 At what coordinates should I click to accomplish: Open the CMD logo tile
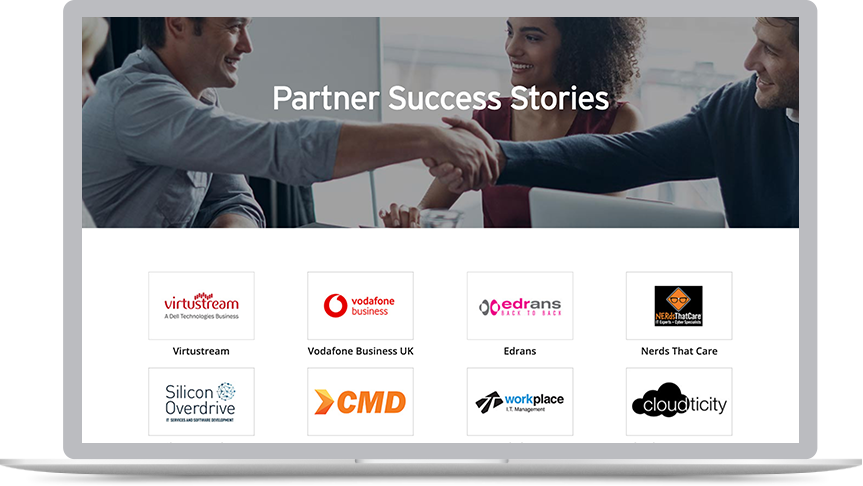click(360, 402)
